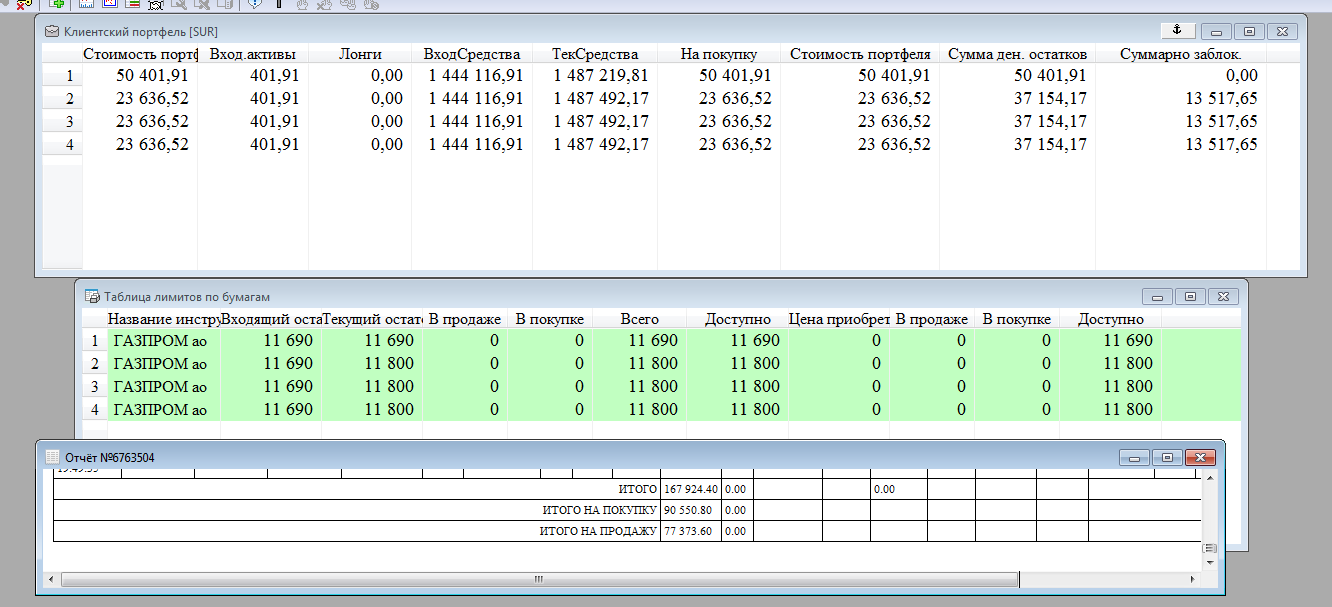Minimize the Отчёт №6763504 window
This screenshot has height=607, width=1332.
coord(1133,457)
